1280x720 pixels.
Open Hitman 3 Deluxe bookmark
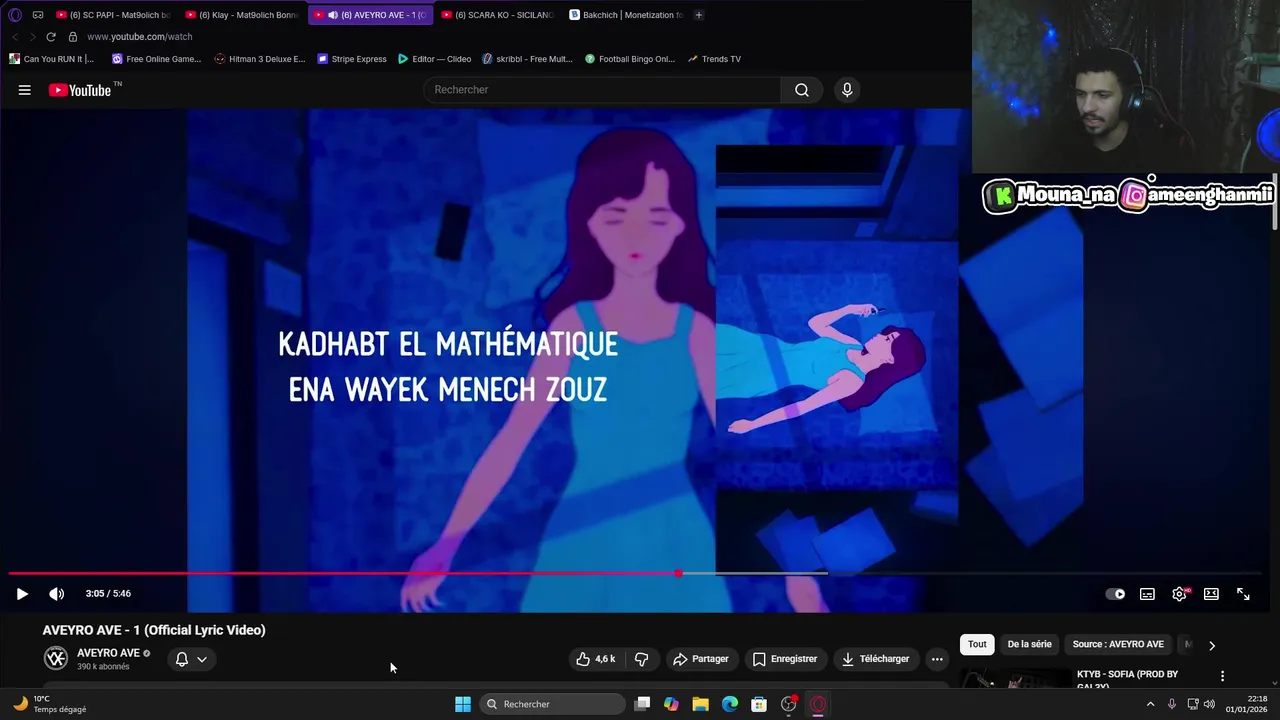point(260,59)
